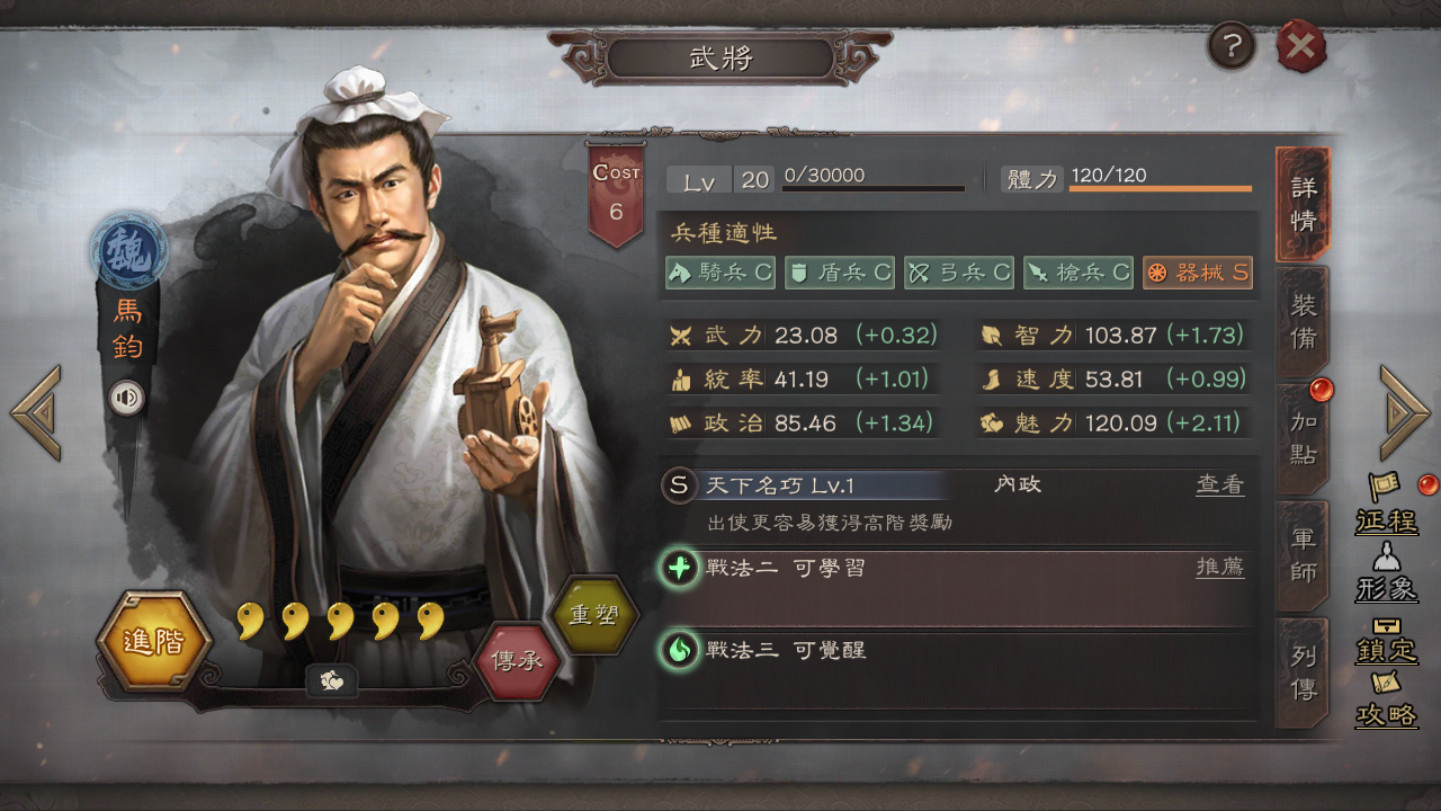Screen dimensions: 1441x811
Task: Open the 軍師 tab
Action: 1303,555
